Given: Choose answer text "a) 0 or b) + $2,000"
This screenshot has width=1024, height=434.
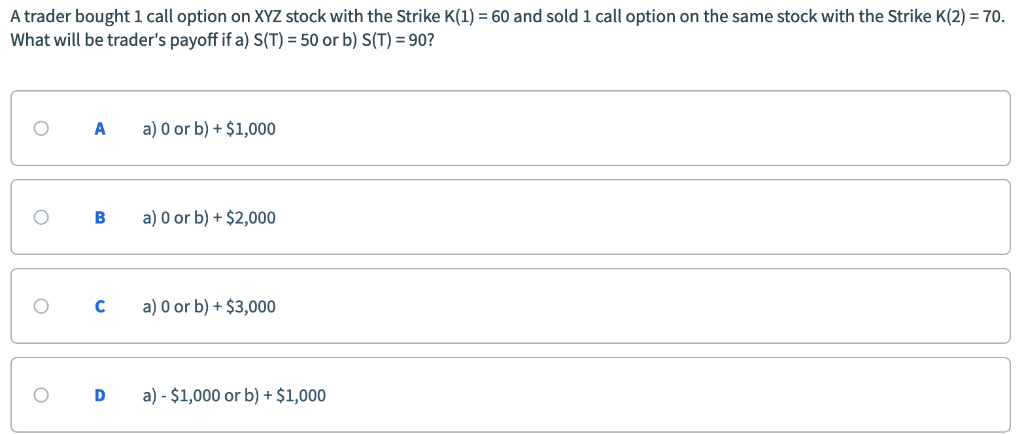Looking at the screenshot, I should [209, 218].
